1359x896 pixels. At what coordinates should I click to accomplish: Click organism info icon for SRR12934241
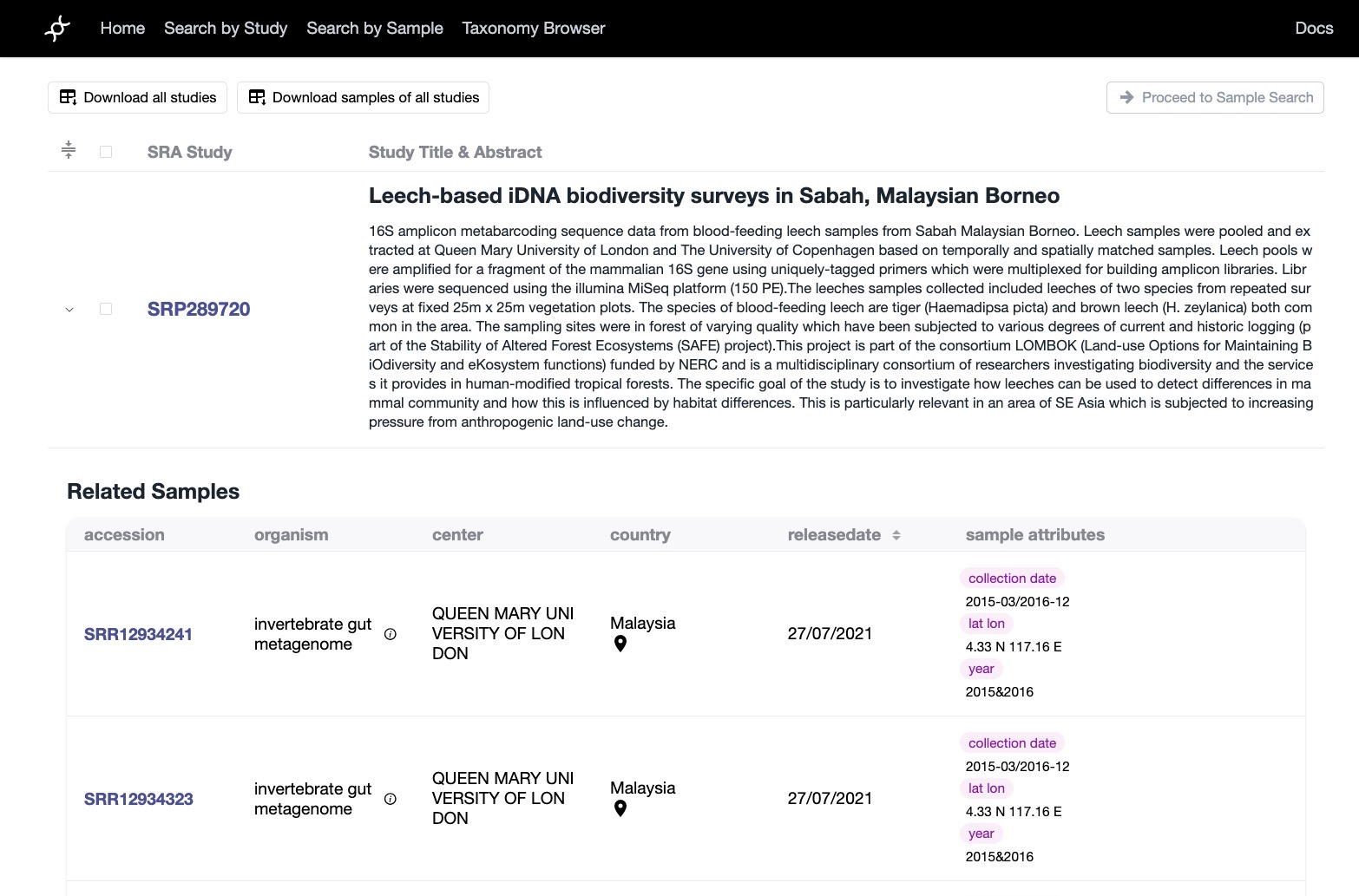coord(391,634)
